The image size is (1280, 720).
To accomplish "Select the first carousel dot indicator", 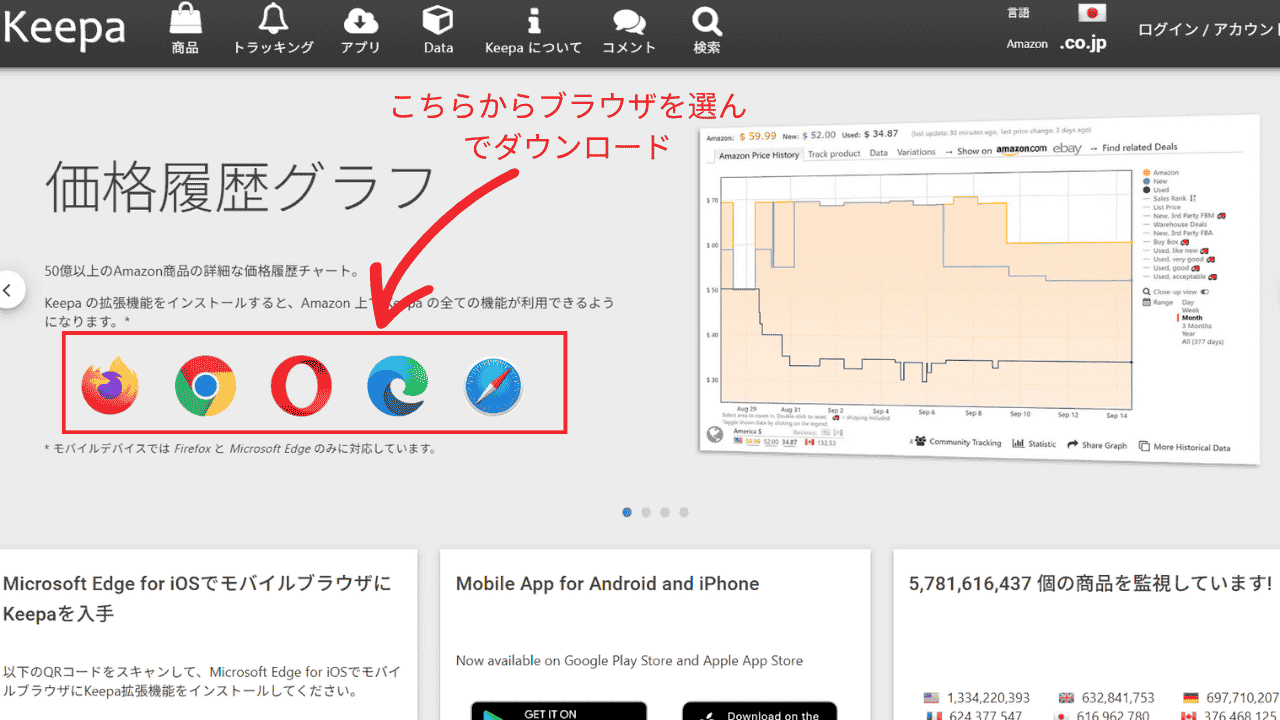I will pyautogui.click(x=627, y=512).
